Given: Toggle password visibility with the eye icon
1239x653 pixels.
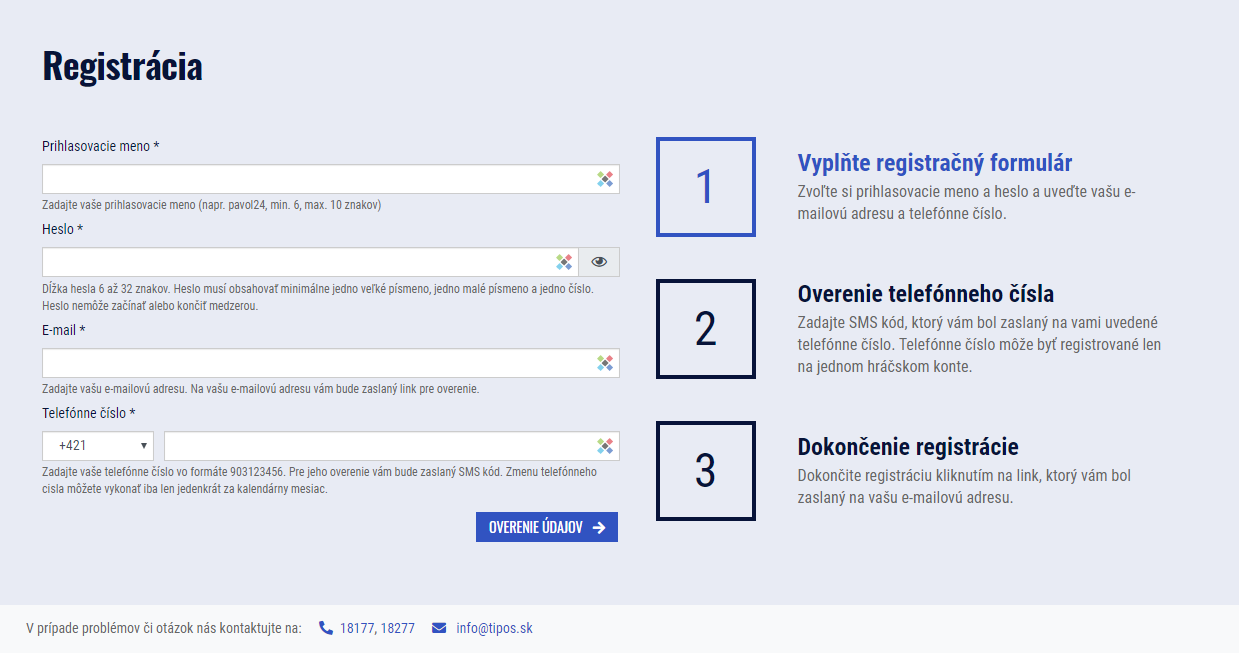Looking at the screenshot, I should 599,262.
